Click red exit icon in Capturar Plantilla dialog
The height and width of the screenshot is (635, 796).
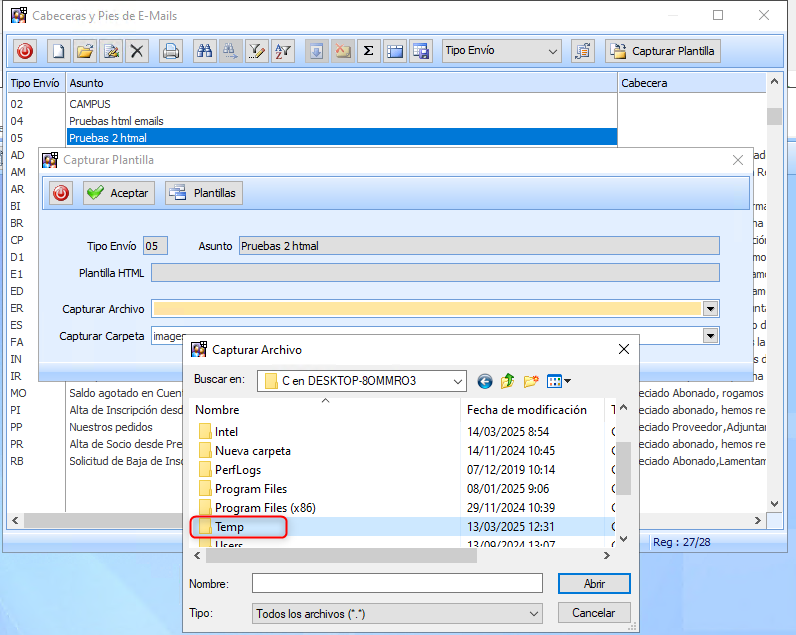pos(61,193)
